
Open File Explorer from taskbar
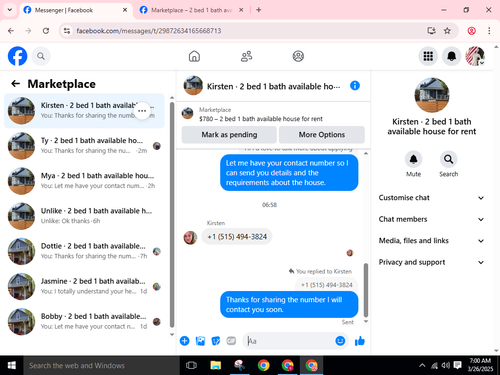(x=216, y=366)
